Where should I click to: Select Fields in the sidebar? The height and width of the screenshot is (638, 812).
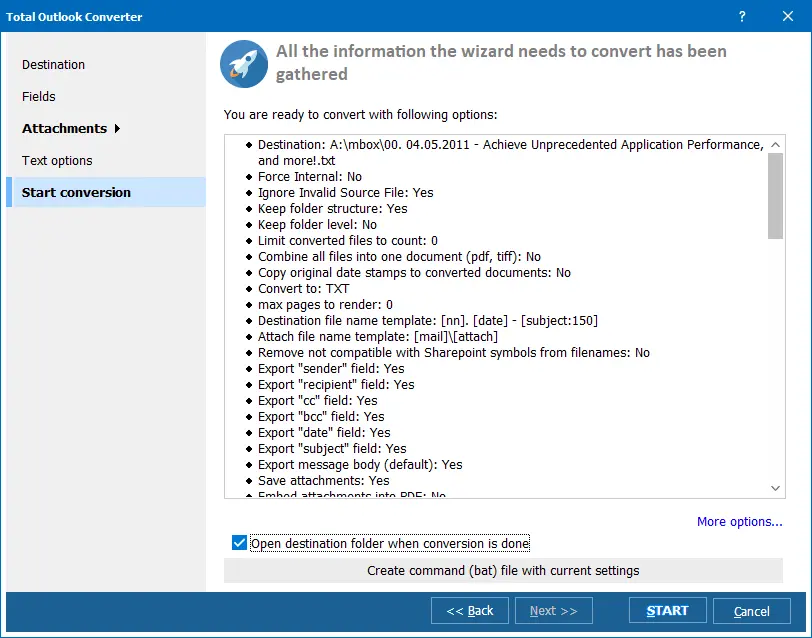coord(39,96)
